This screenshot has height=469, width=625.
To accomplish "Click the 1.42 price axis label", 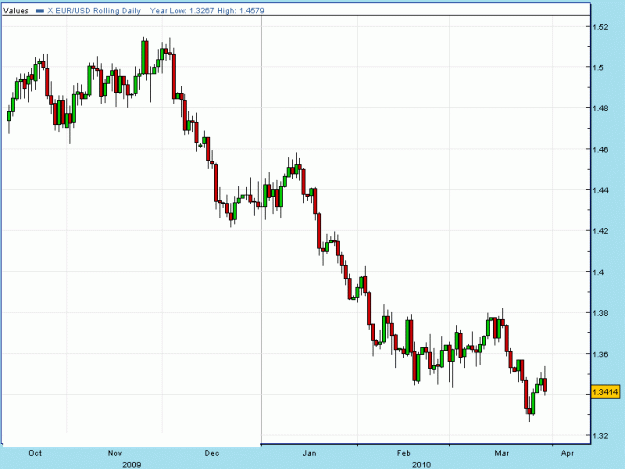I will [x=601, y=231].
